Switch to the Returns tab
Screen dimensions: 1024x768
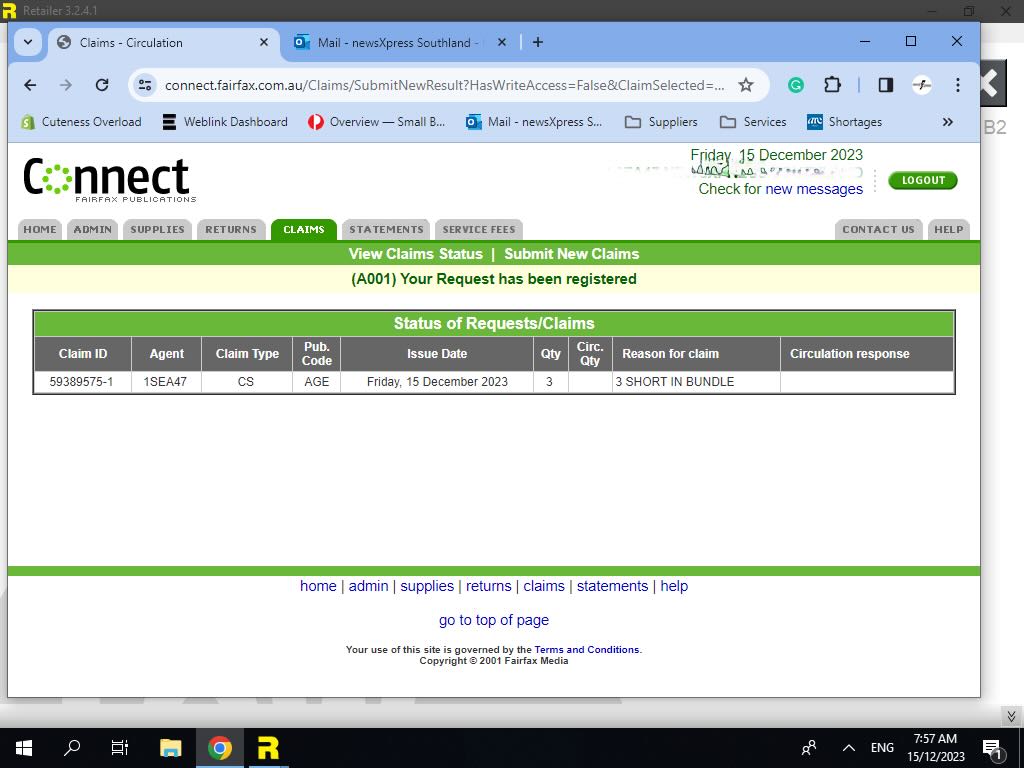[231, 229]
